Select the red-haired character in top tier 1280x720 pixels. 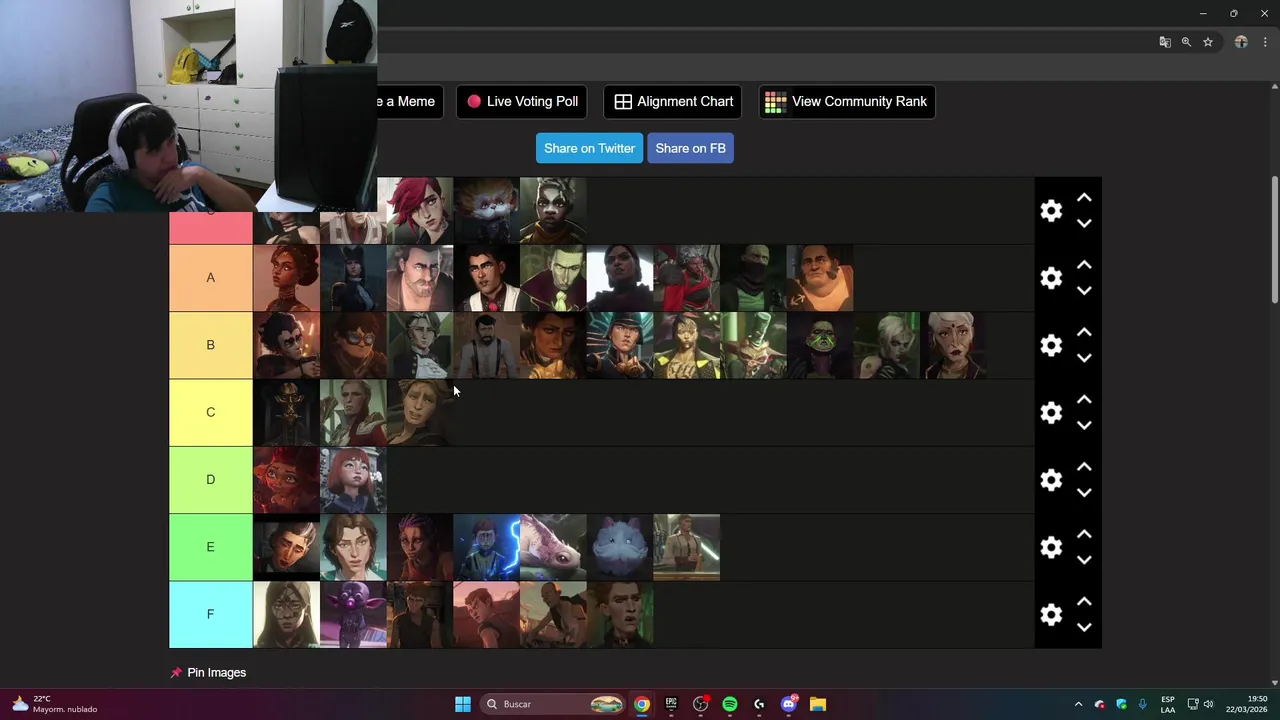[x=419, y=210]
